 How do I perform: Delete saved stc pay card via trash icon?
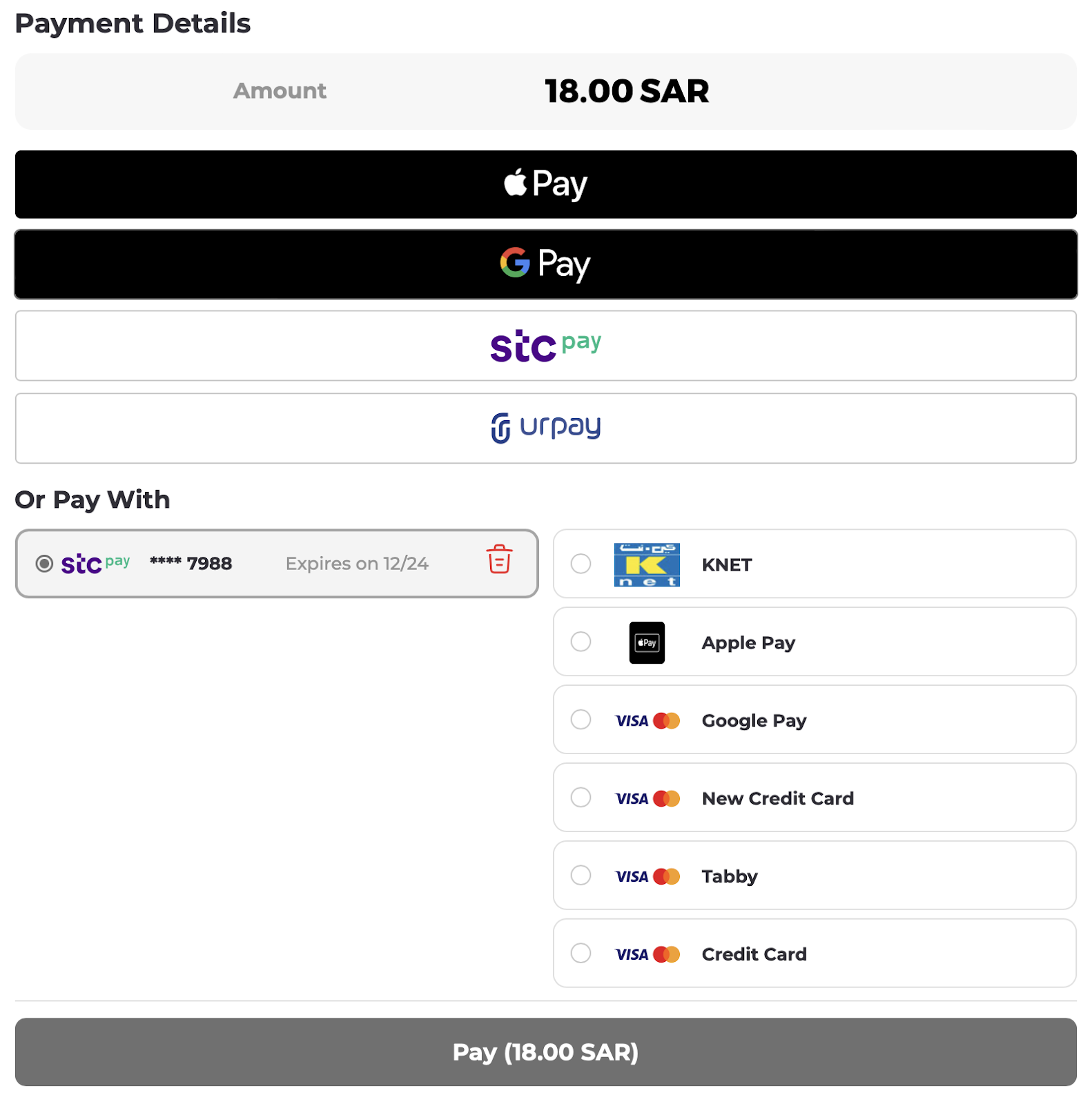(499, 560)
